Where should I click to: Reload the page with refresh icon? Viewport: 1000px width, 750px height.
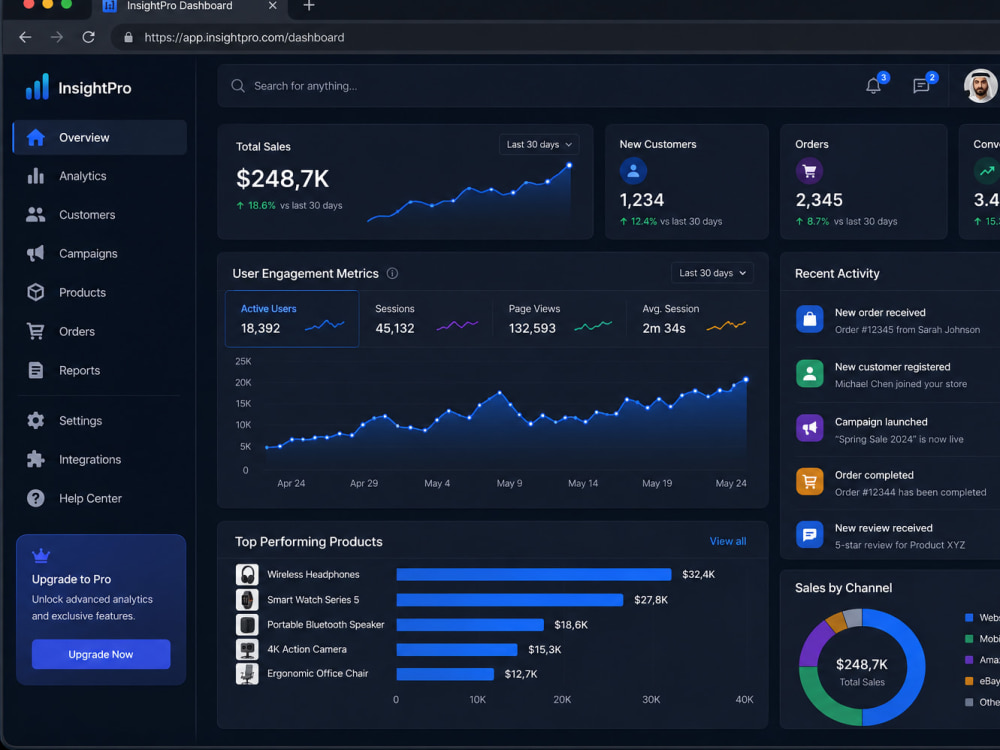[89, 37]
